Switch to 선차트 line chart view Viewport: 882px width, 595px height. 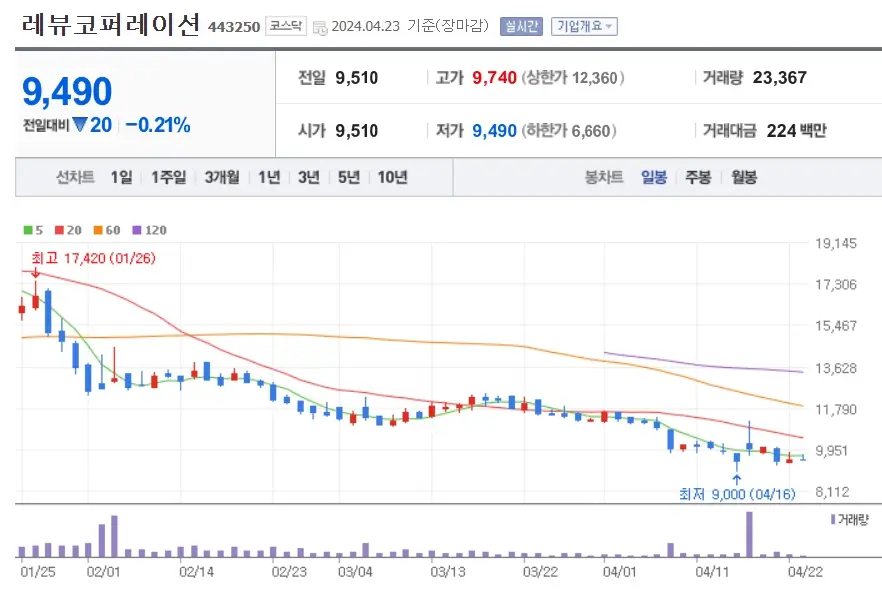(76, 177)
